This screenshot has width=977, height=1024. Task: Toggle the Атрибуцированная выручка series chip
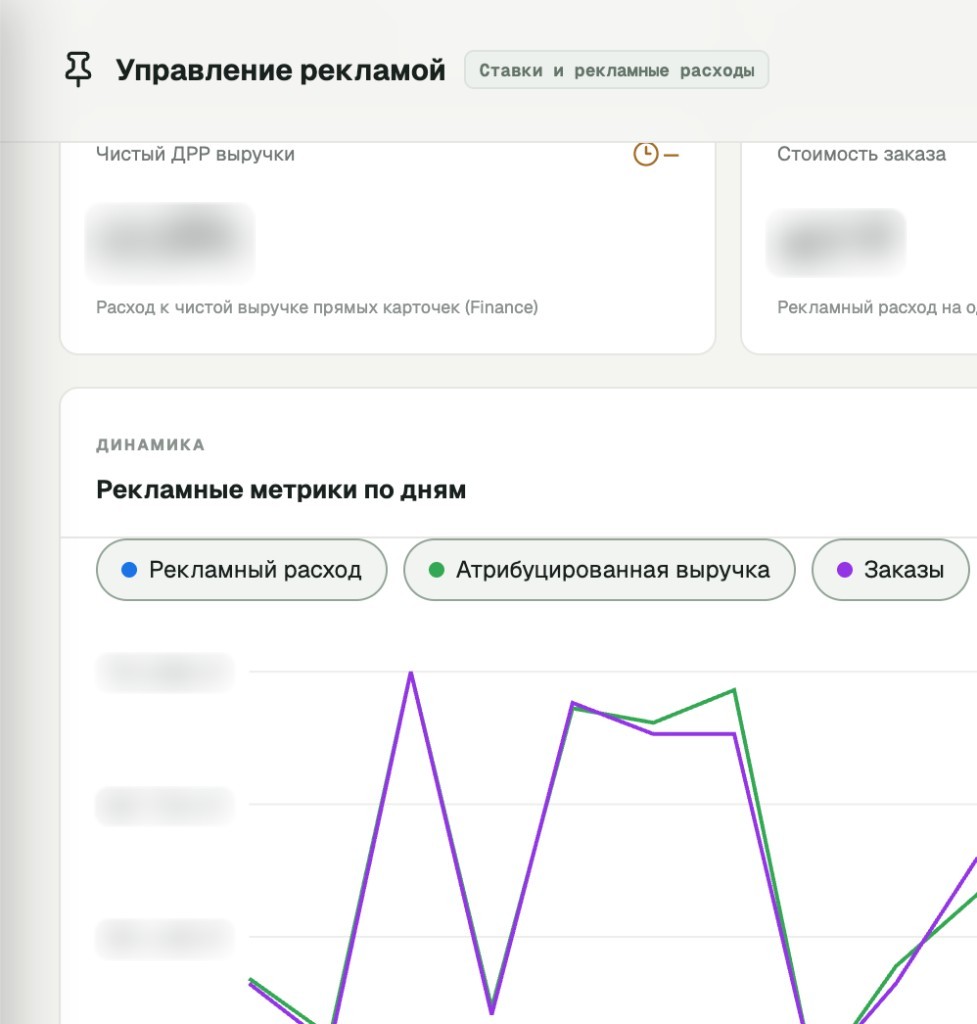tap(599, 569)
